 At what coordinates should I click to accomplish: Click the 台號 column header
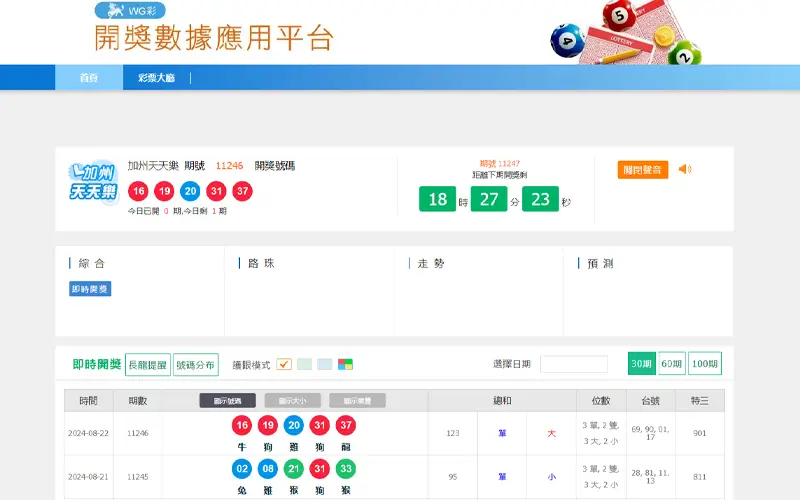[x=651, y=401]
